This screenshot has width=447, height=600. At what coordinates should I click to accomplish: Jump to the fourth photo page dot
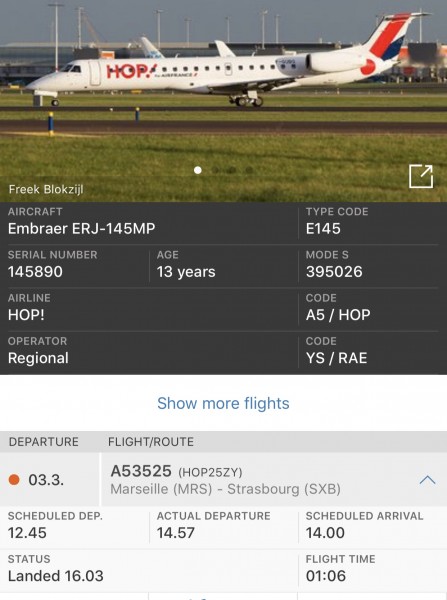[249, 170]
